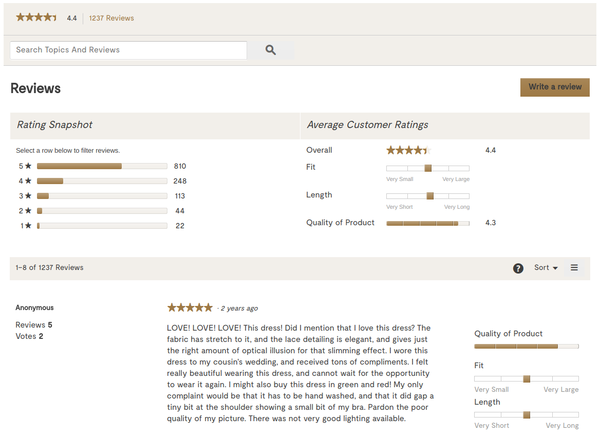Filter reviews by 4 star row
This screenshot has width=600, height=434.
coord(101,181)
